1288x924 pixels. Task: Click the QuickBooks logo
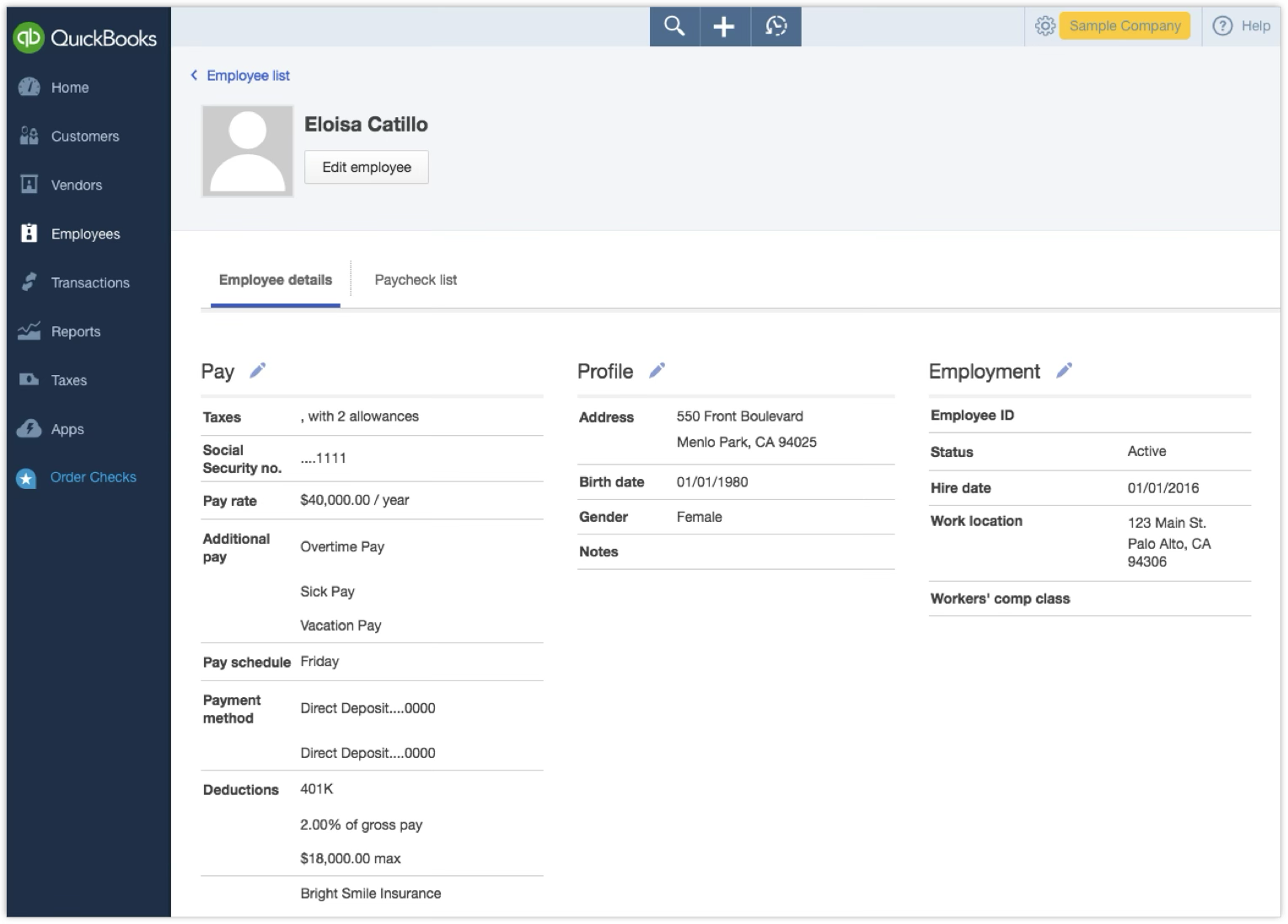coord(85,38)
